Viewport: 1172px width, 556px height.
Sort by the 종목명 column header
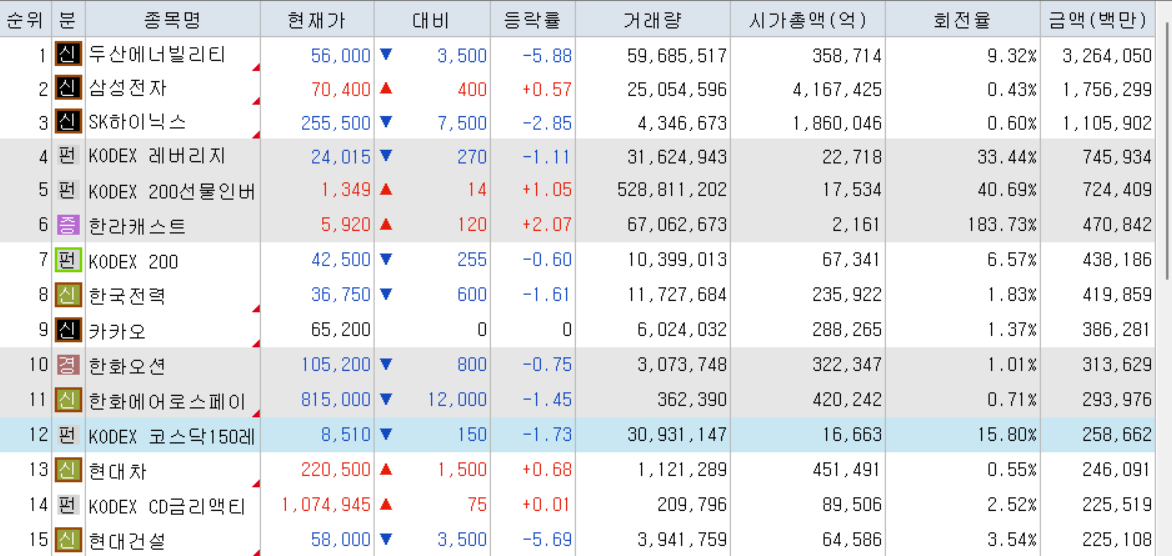pos(172,19)
